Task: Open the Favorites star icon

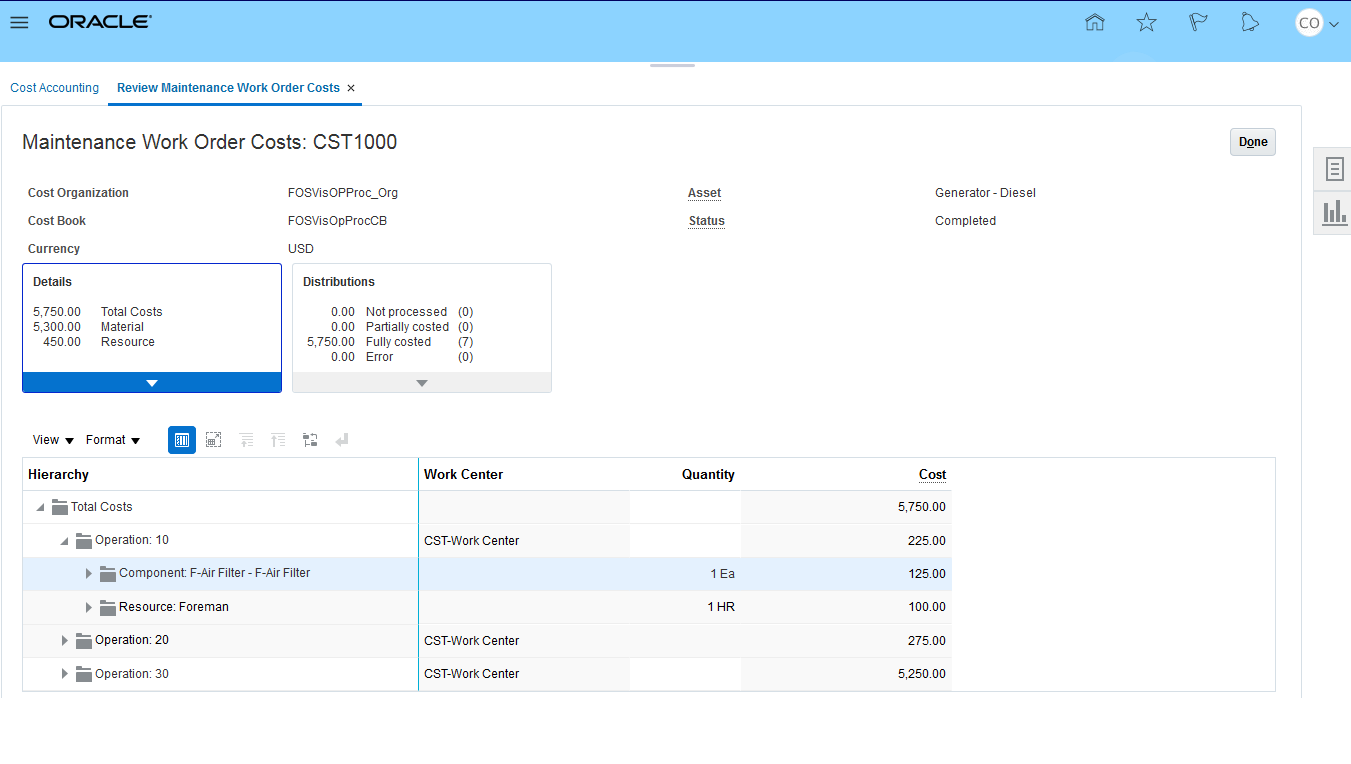Action: coord(1147,22)
